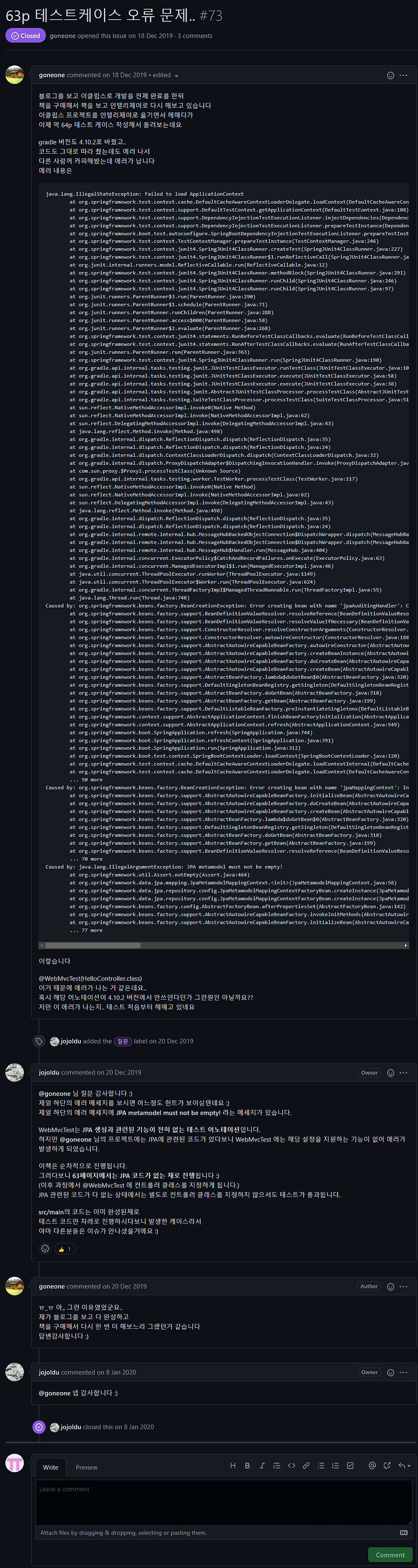
Task: Click the Attach files by dragging text
Action: click(123, 1532)
